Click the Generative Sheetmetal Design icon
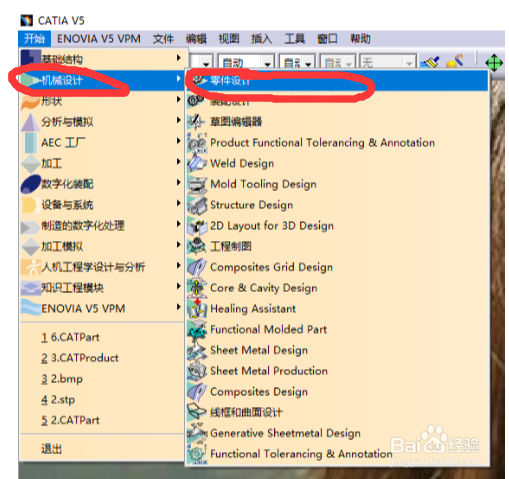Viewport: 509px width, 479px height. click(x=197, y=432)
